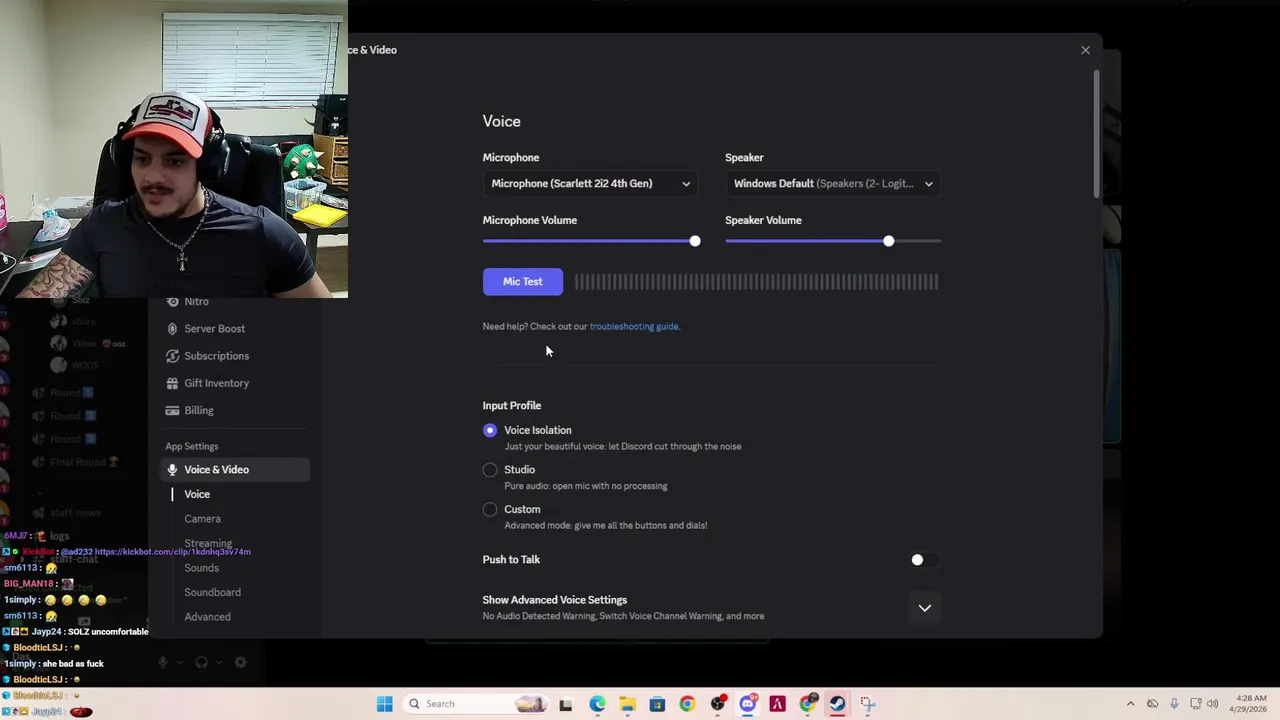Open Discord from the taskbar
Viewport: 1280px width, 720px height.
coord(747,704)
